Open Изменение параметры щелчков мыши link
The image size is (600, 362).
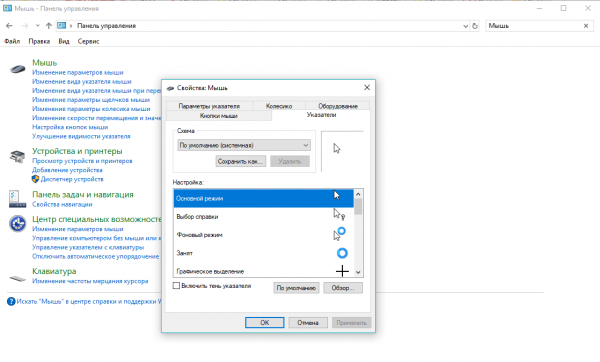[x=91, y=99]
